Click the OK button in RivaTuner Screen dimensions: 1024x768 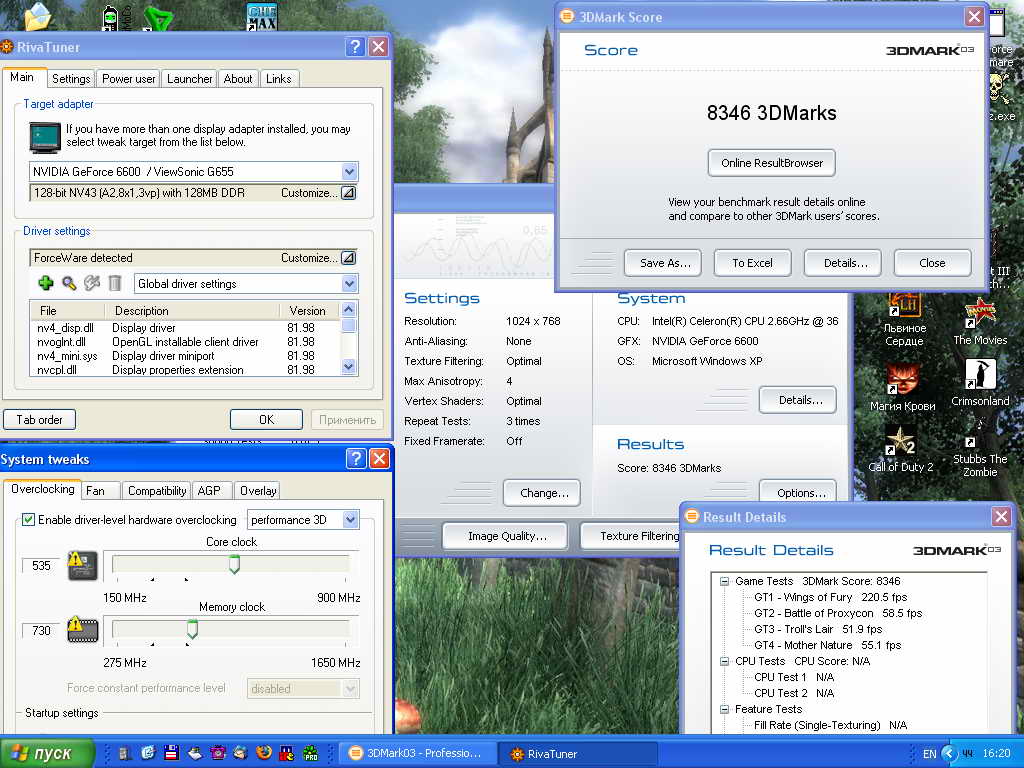click(x=266, y=419)
